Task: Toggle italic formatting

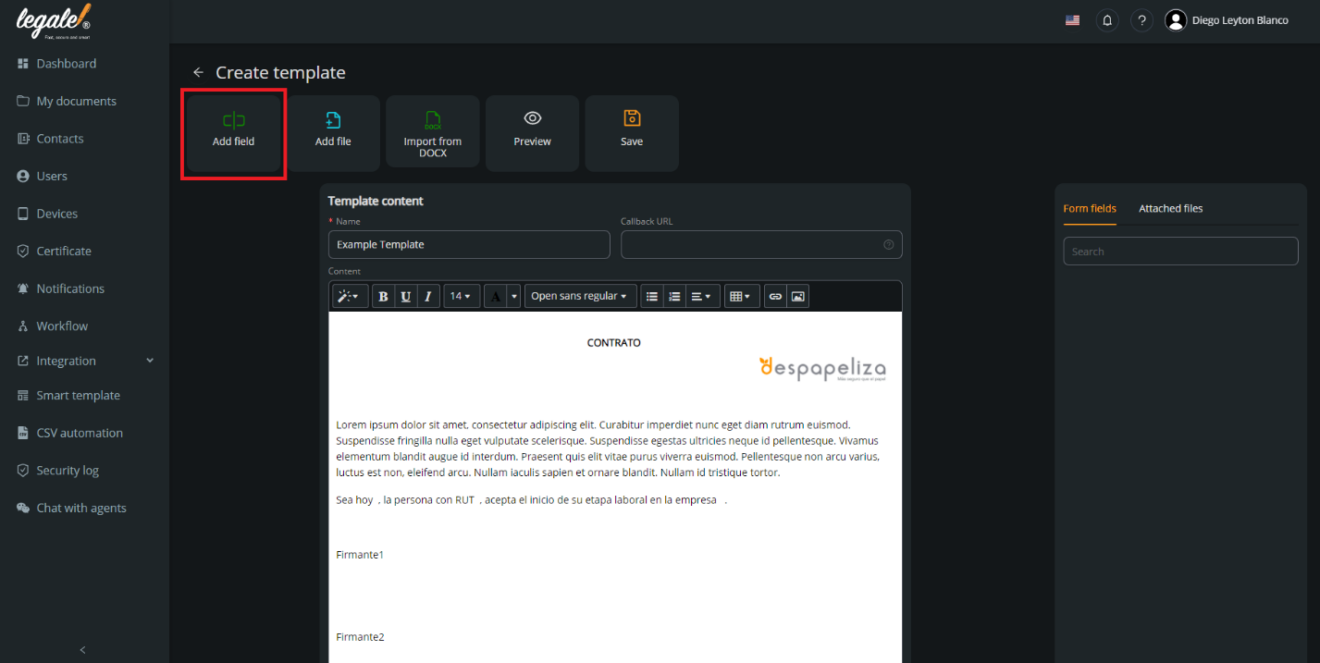Action: point(427,295)
